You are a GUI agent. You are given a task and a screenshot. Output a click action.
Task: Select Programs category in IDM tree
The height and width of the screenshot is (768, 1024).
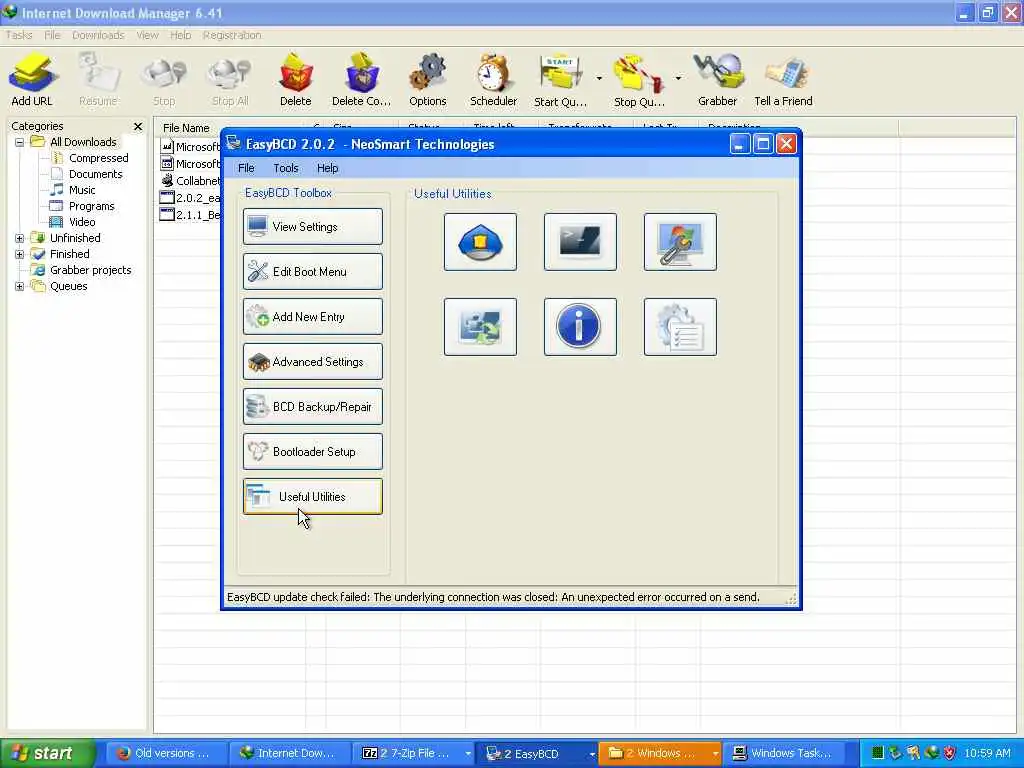point(91,206)
